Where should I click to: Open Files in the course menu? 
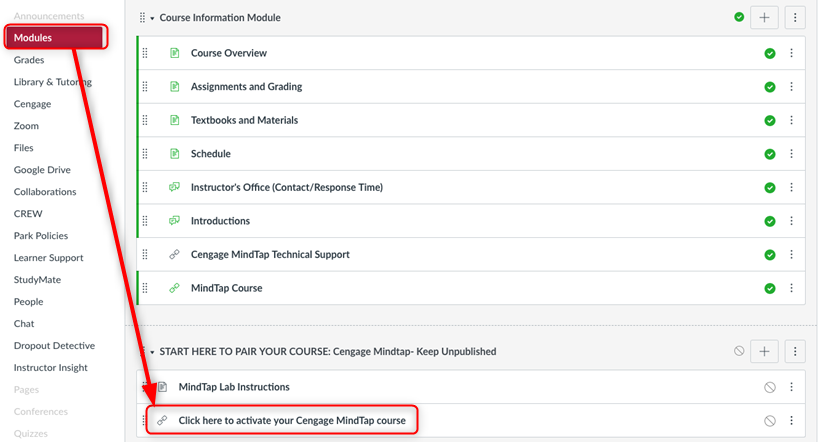pyautogui.click(x=23, y=148)
